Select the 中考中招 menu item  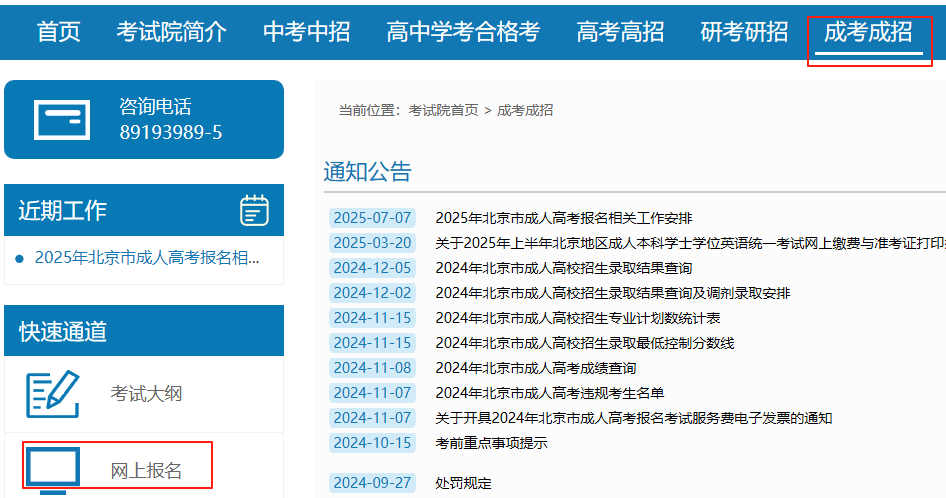point(306,32)
